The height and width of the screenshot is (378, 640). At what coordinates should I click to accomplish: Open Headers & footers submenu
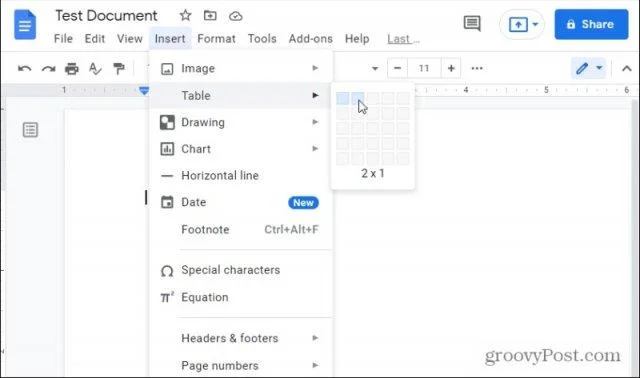[241, 338]
